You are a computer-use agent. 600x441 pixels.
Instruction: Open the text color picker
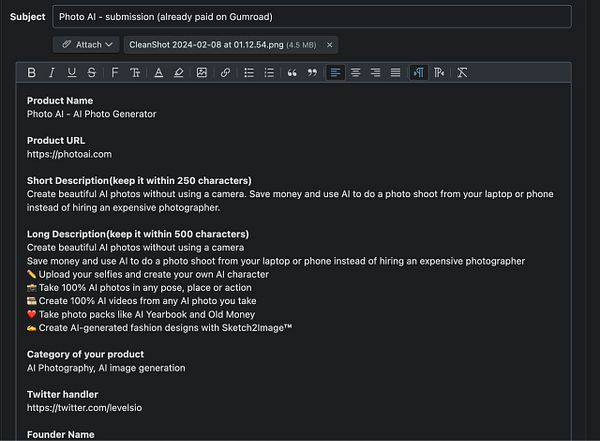pyautogui.click(x=158, y=72)
